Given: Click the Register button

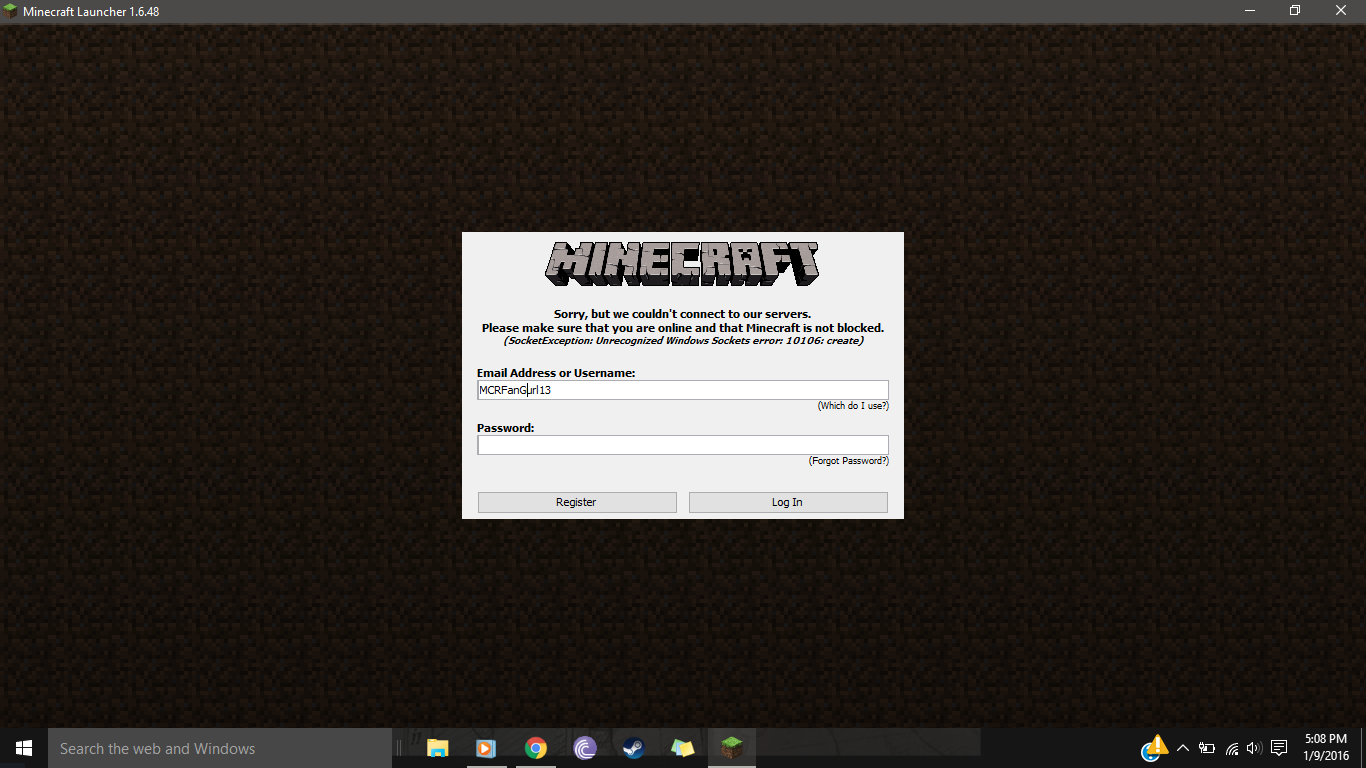Looking at the screenshot, I should (577, 502).
